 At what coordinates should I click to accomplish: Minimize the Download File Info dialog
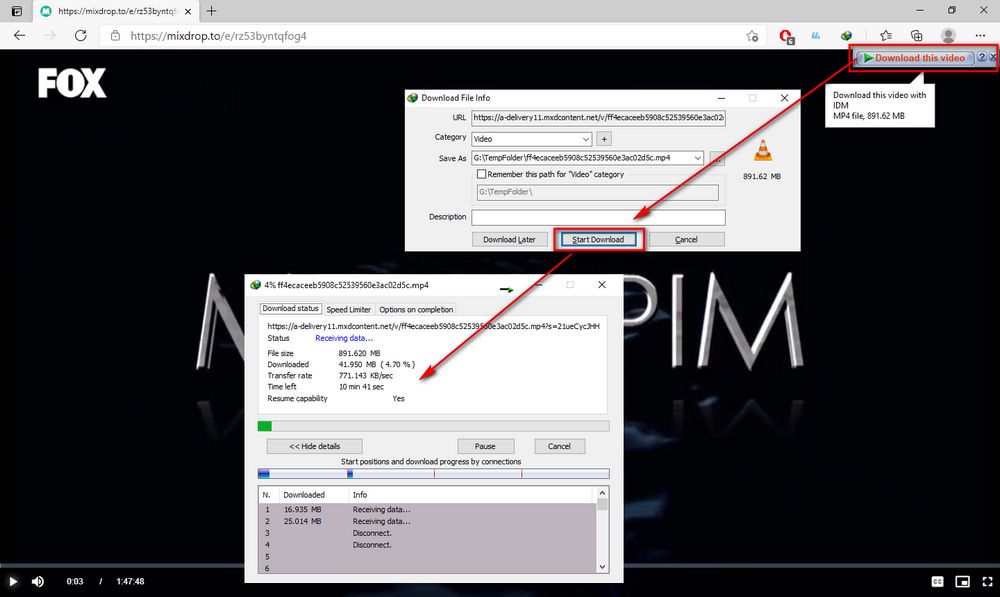(721, 98)
